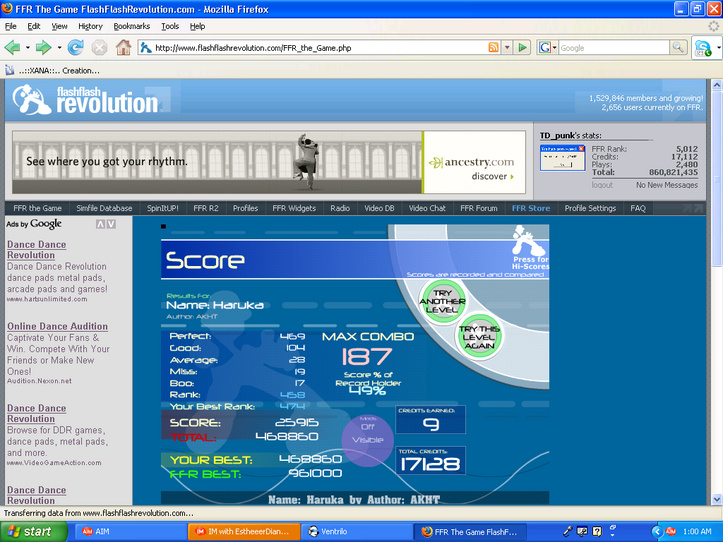Click Try This Level Again button
Image resolution: width=723 pixels, height=542 pixels.
click(x=480, y=337)
